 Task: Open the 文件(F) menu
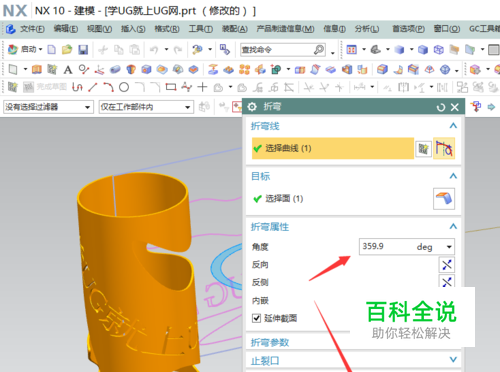coord(32,29)
